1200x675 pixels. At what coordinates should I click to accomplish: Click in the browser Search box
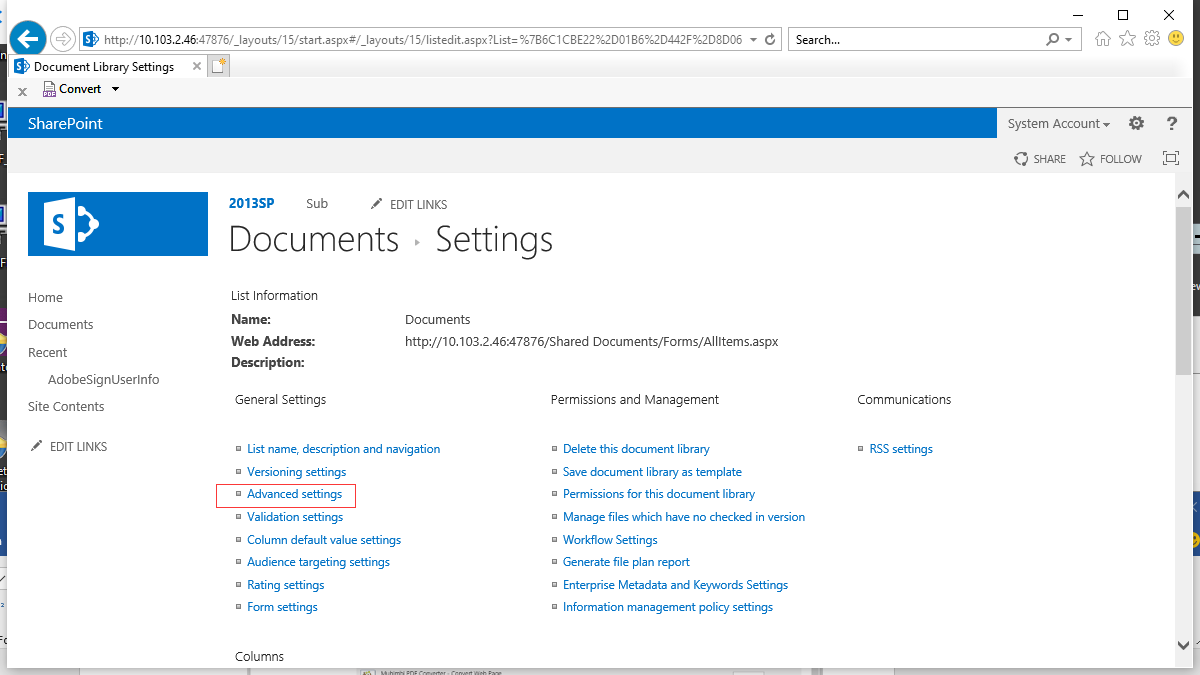pos(915,40)
